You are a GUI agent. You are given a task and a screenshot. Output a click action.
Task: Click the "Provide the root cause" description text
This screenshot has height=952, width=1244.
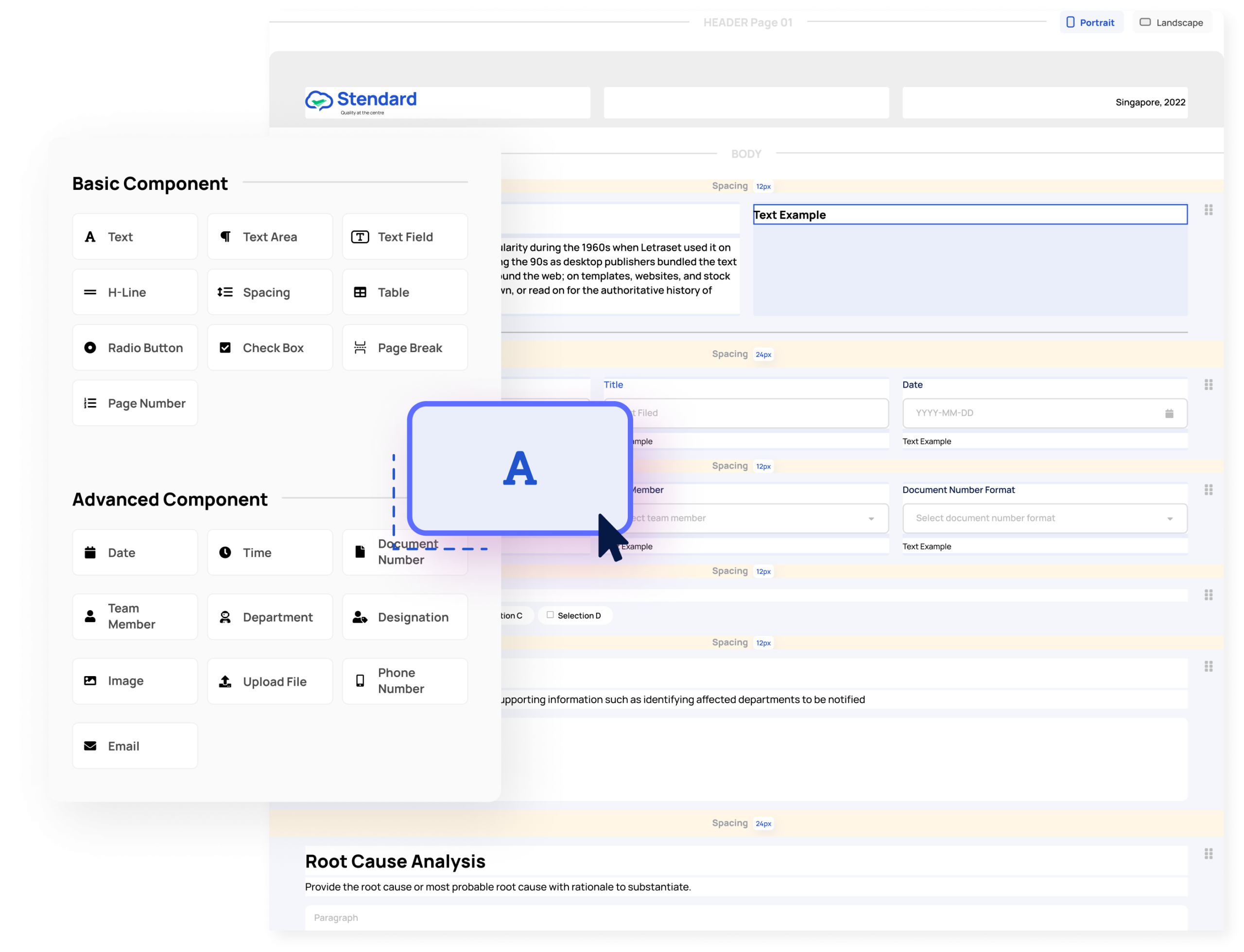pyautogui.click(x=498, y=887)
